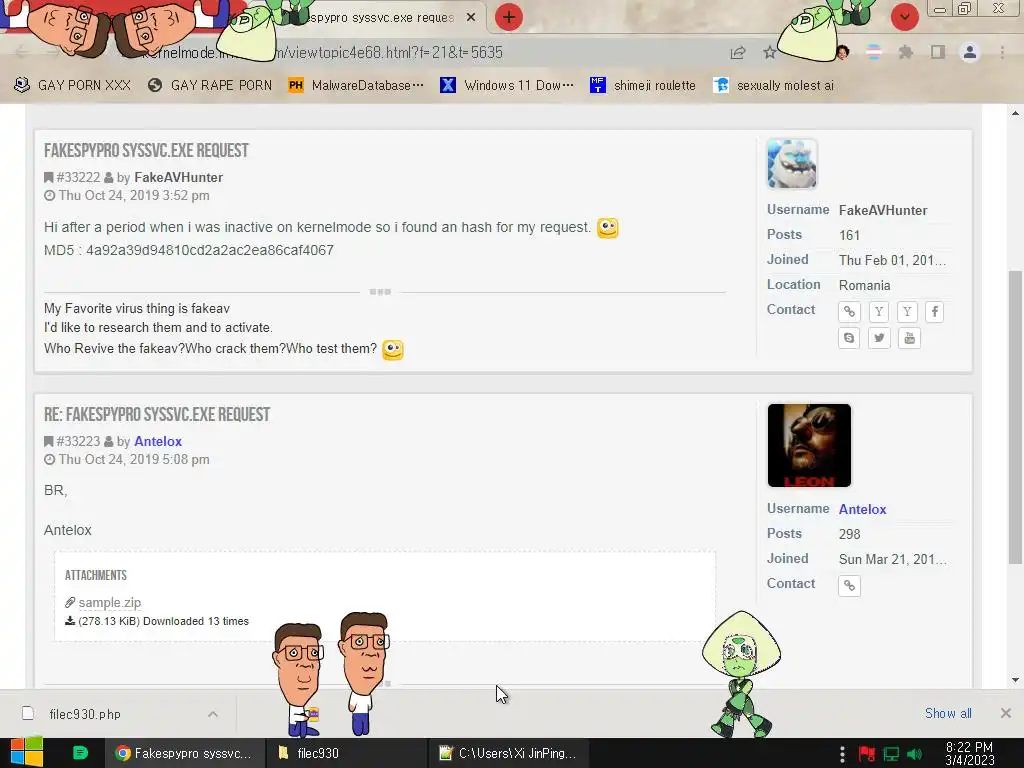1024x768 pixels.
Task: Open the Windows Start button
Action: coord(26,753)
